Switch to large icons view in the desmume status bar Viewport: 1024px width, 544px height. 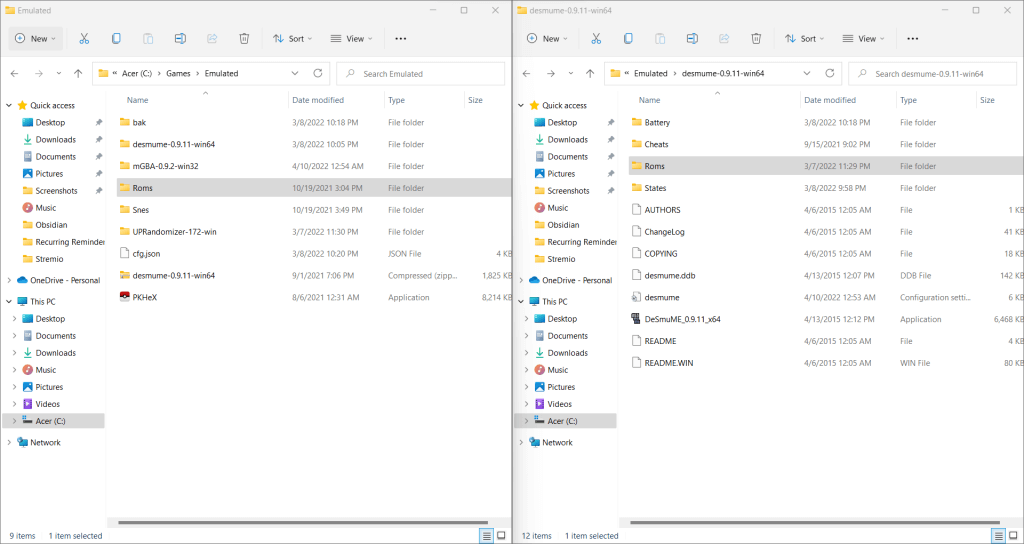tap(1014, 536)
